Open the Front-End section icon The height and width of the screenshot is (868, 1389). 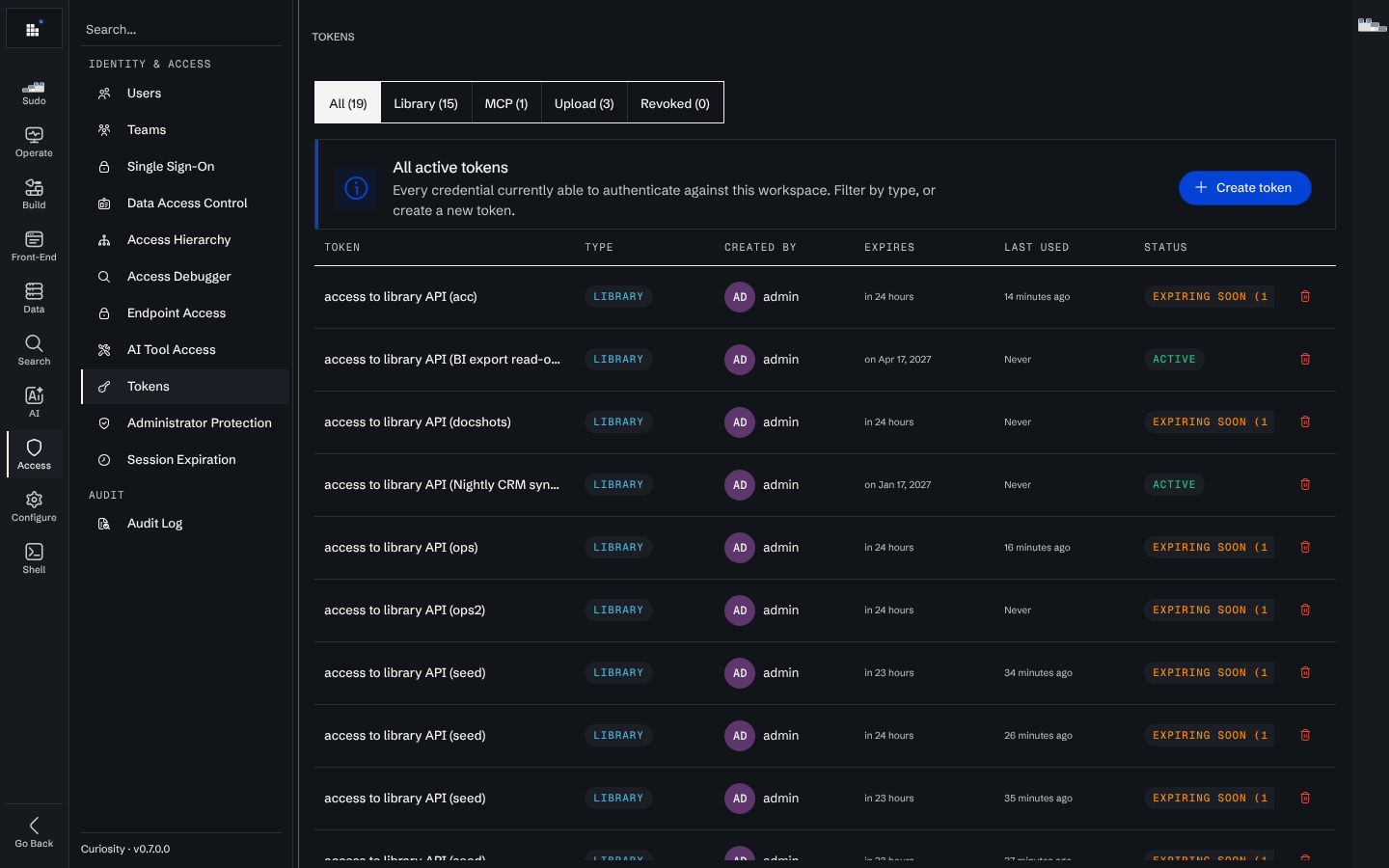34,248
